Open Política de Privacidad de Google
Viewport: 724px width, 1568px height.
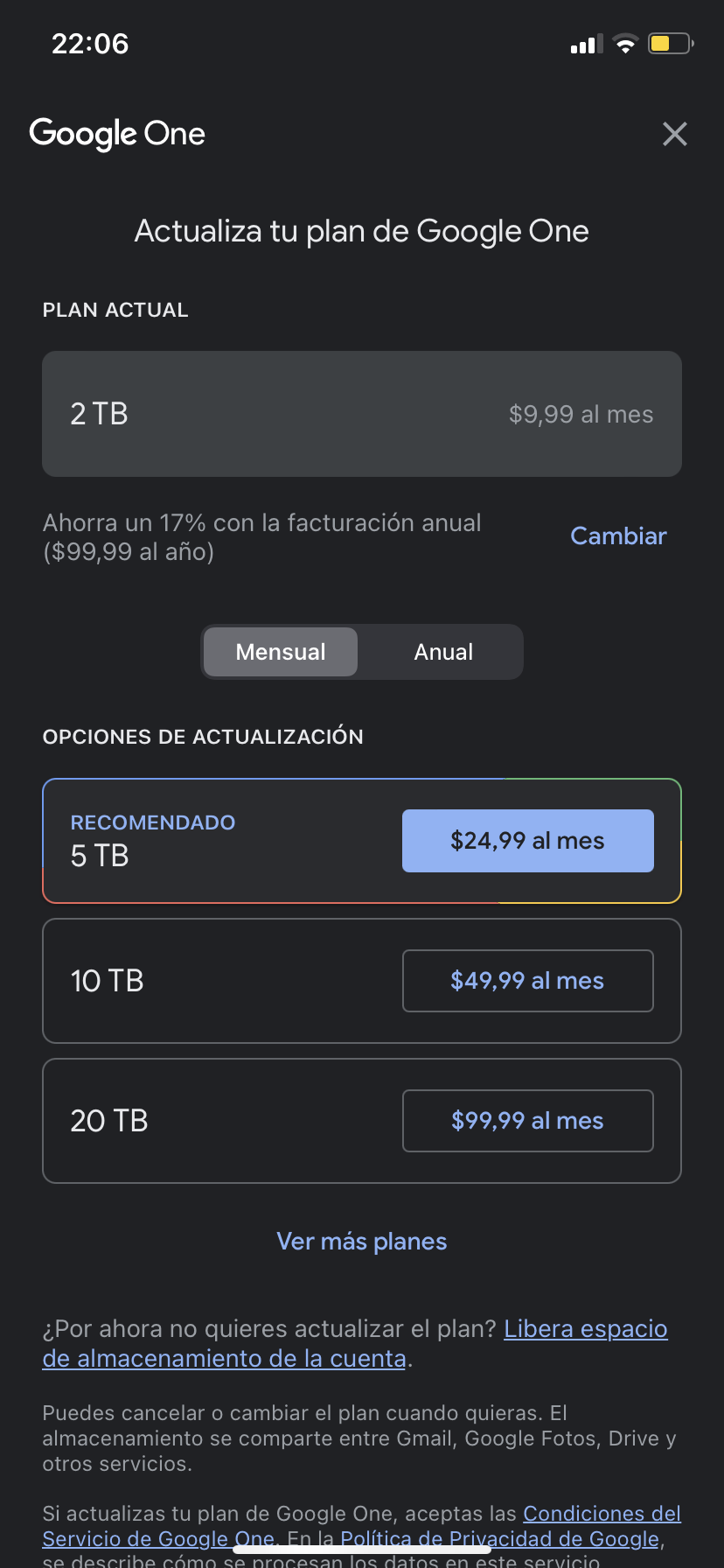coord(498,1539)
